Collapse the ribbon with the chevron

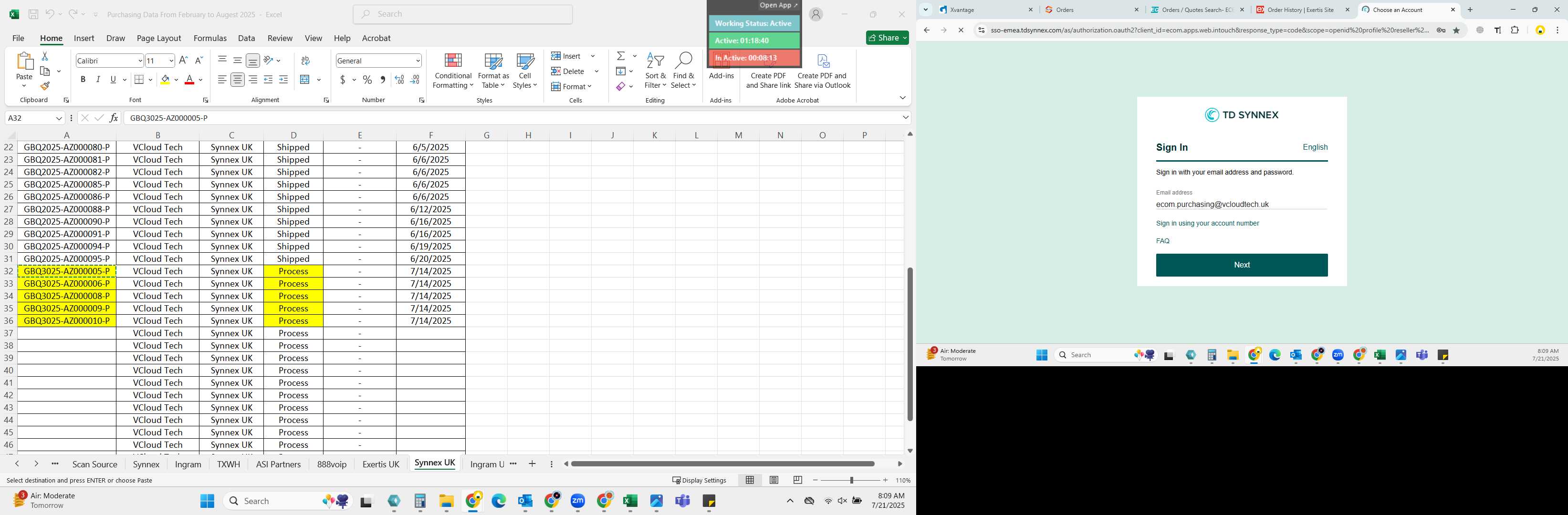[x=902, y=98]
